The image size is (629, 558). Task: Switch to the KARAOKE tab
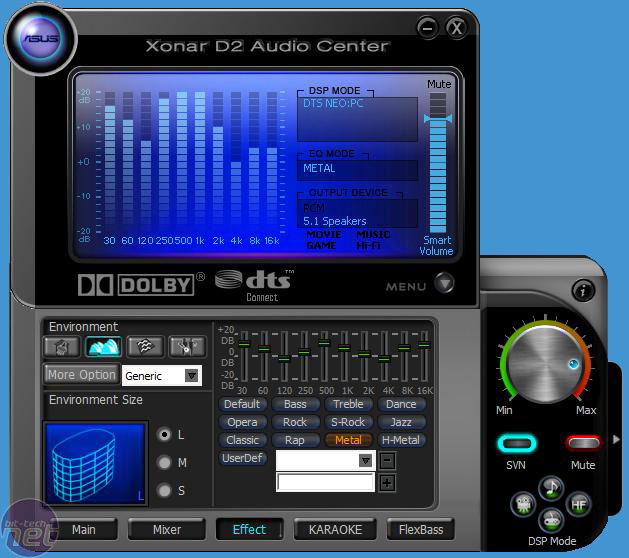335,530
